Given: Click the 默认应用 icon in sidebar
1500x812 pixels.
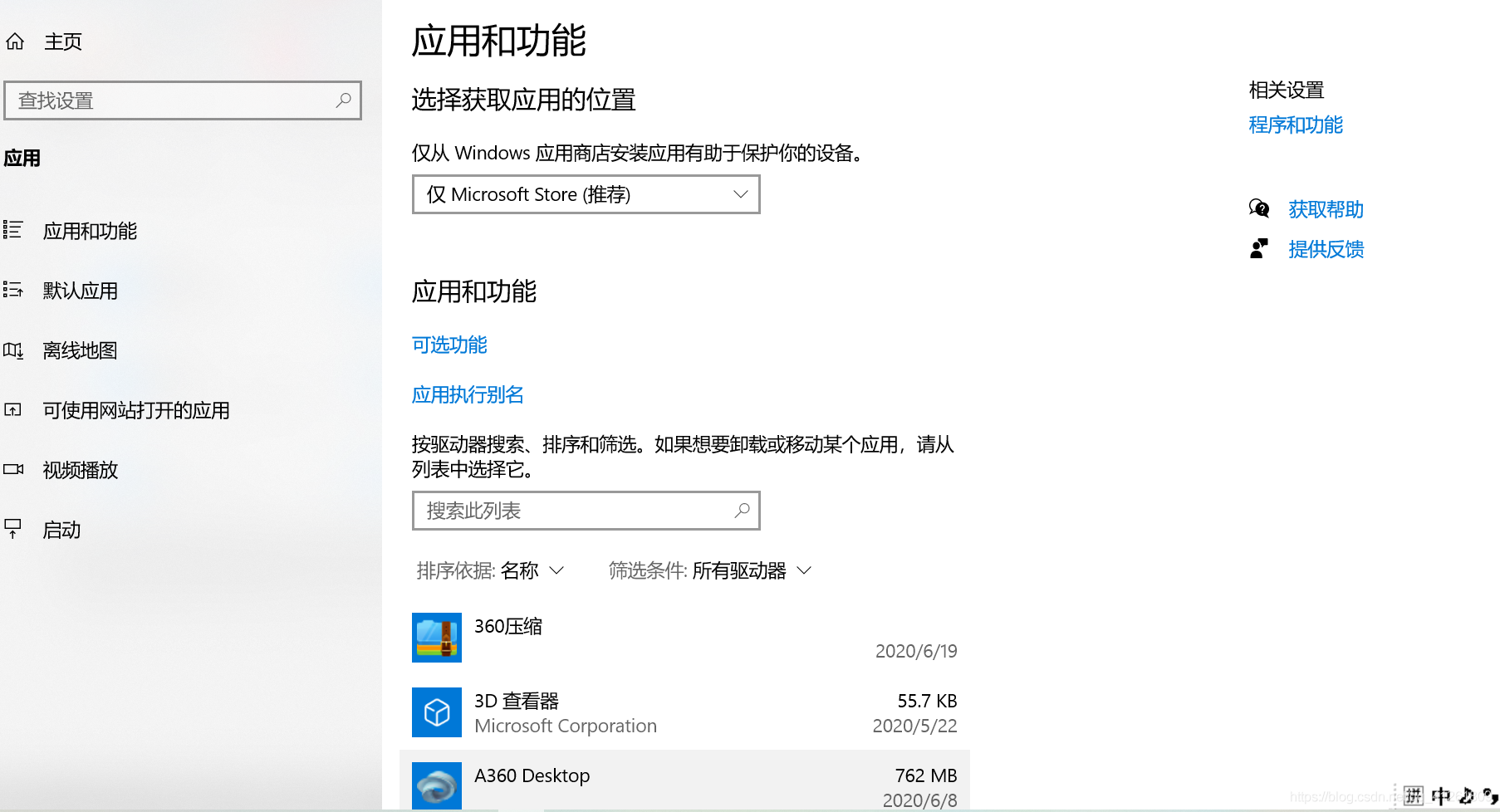Looking at the screenshot, I should coord(12,290).
